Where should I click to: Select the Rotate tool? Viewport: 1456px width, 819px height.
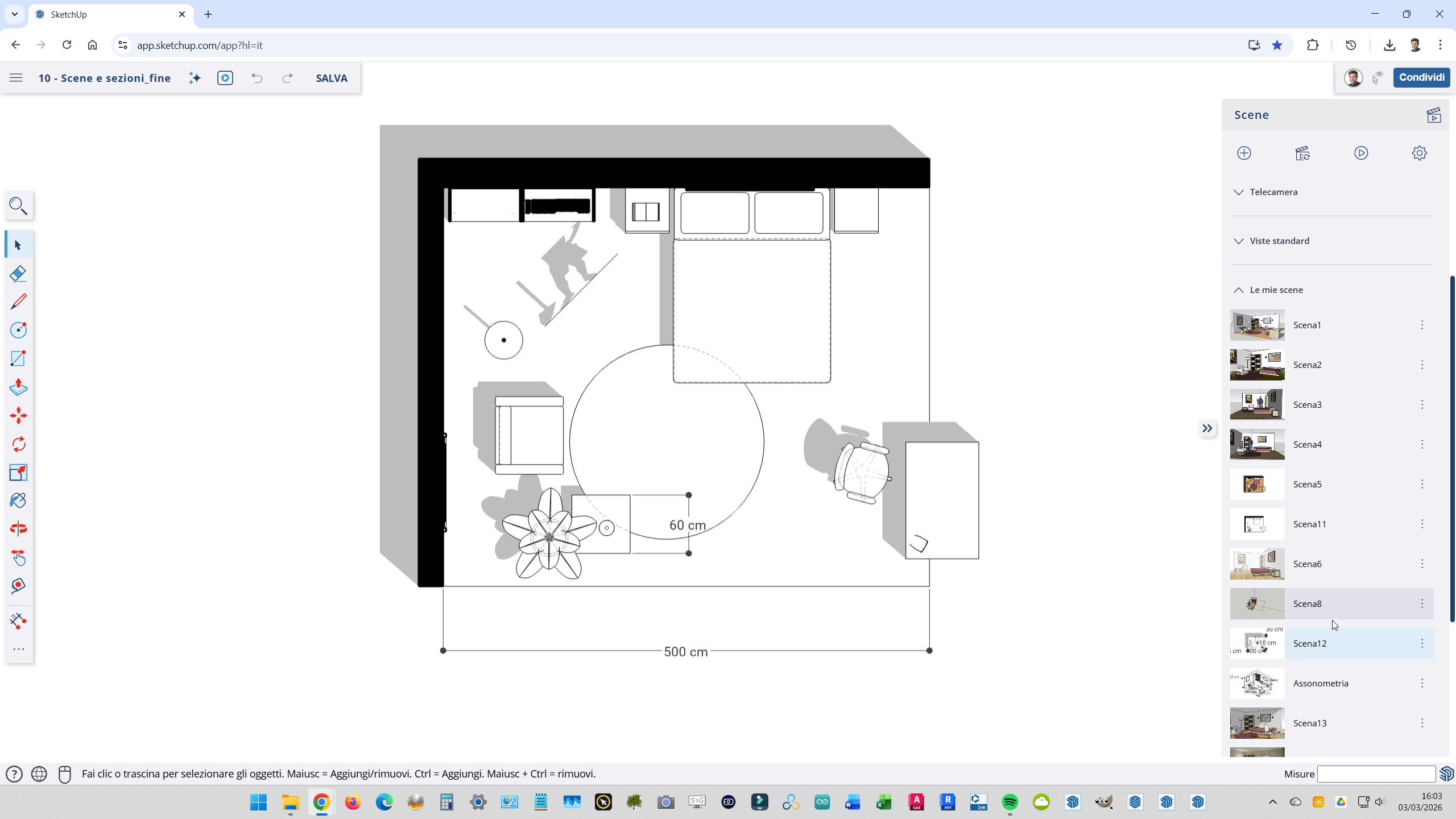pyautogui.click(x=18, y=444)
